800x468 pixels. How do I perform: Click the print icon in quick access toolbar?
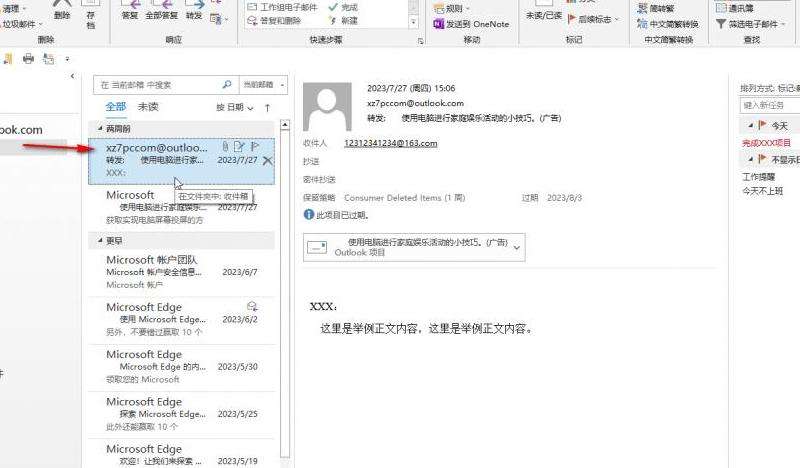point(28,59)
